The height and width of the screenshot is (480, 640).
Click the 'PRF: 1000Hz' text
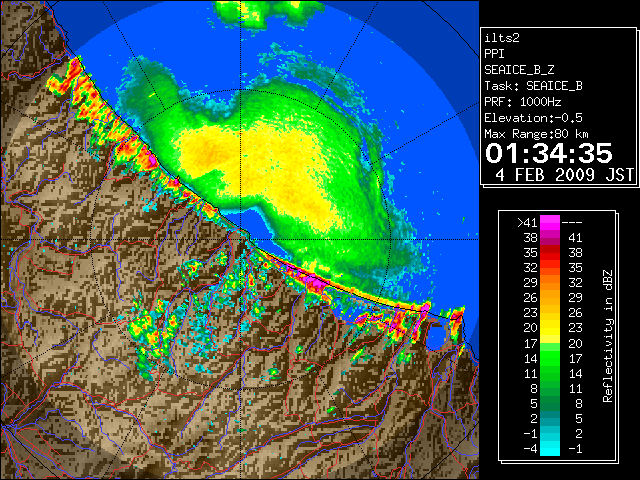tap(523, 102)
